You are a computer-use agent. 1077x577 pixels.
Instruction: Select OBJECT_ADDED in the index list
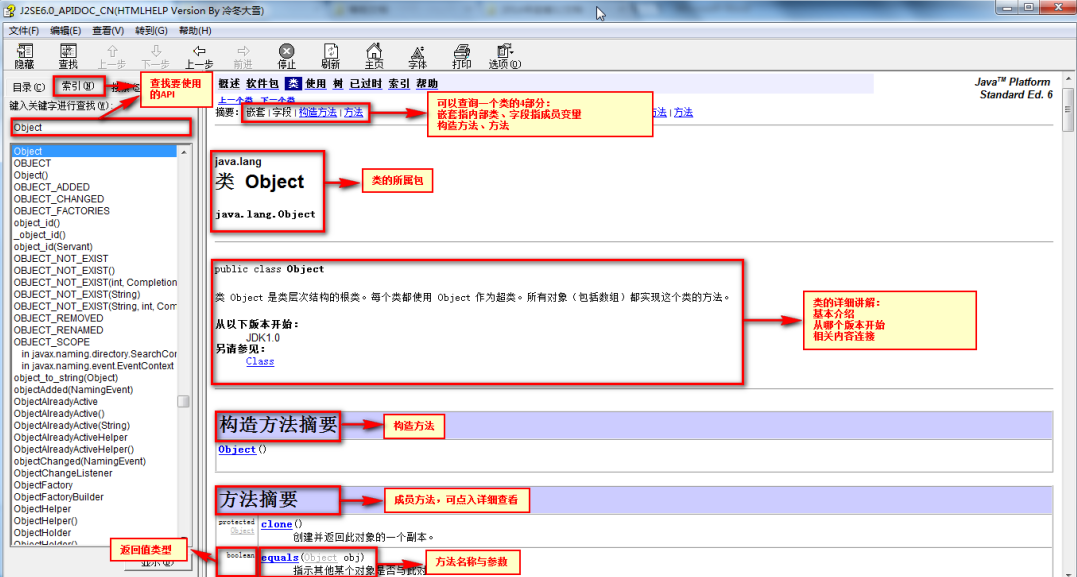52,187
